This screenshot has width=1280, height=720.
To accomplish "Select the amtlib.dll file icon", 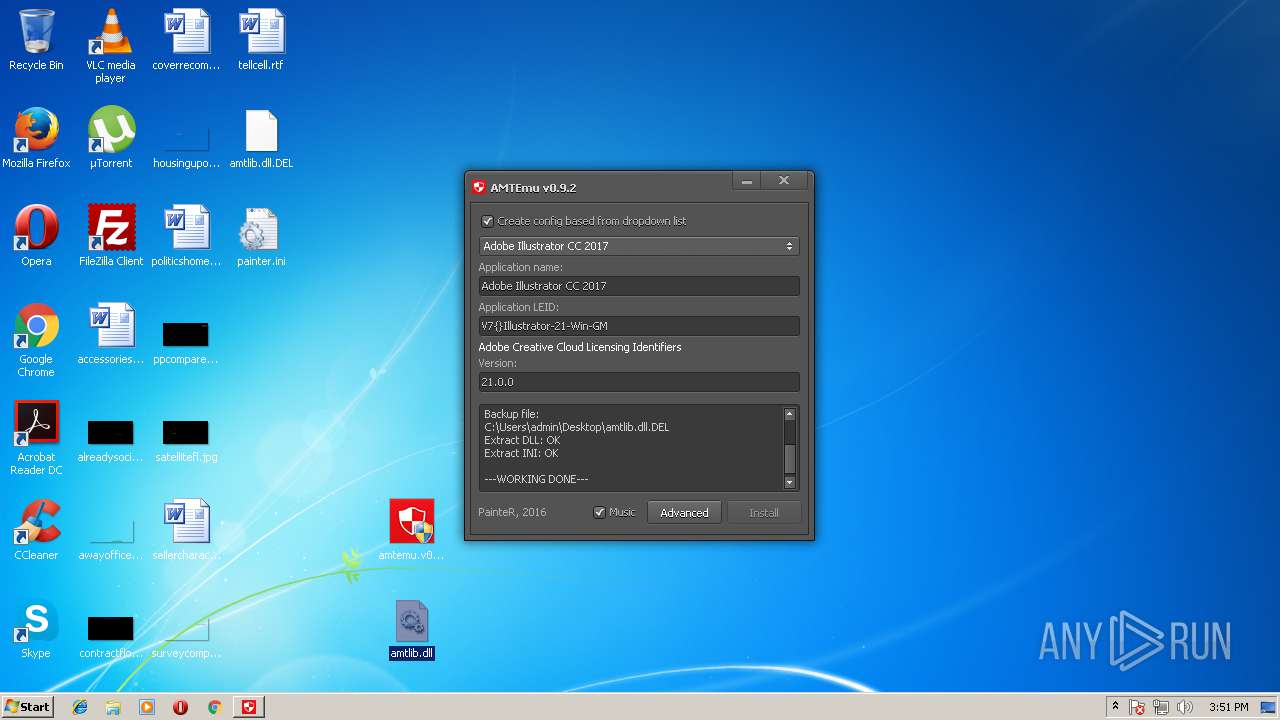I will coord(411,628).
